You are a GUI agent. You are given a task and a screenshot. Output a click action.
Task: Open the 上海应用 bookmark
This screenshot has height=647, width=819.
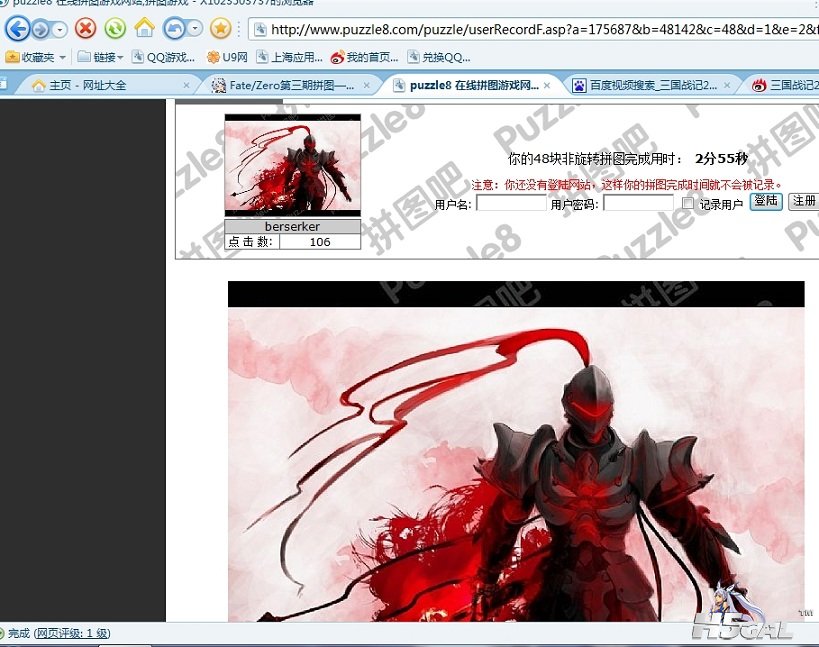(289, 57)
